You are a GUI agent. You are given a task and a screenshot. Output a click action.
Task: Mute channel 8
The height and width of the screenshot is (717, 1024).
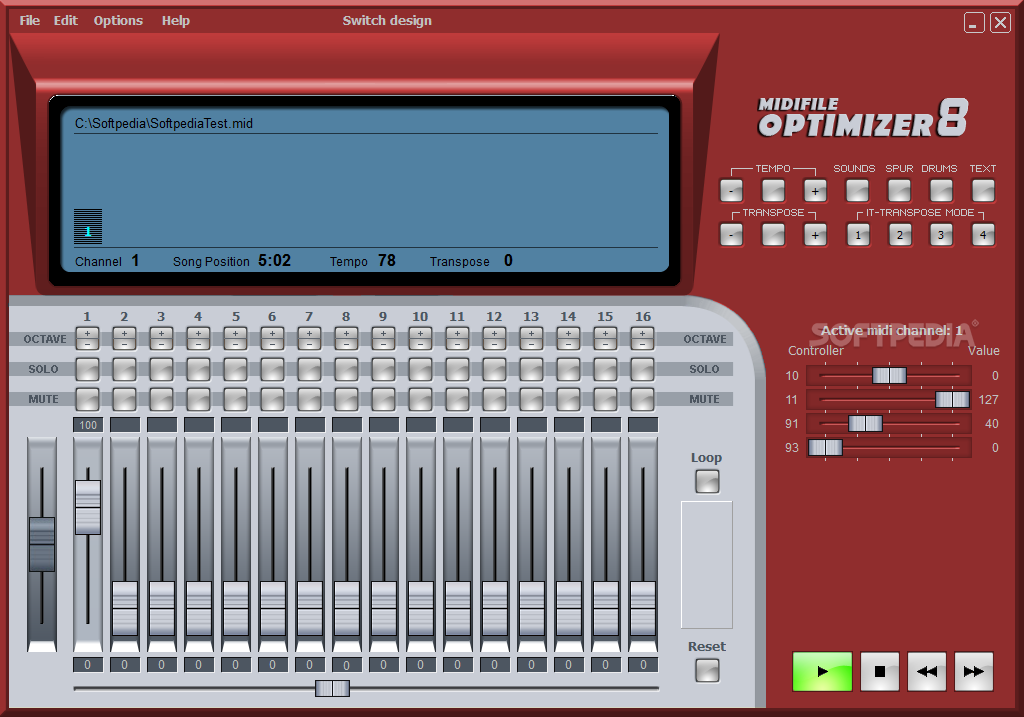[x=347, y=399]
